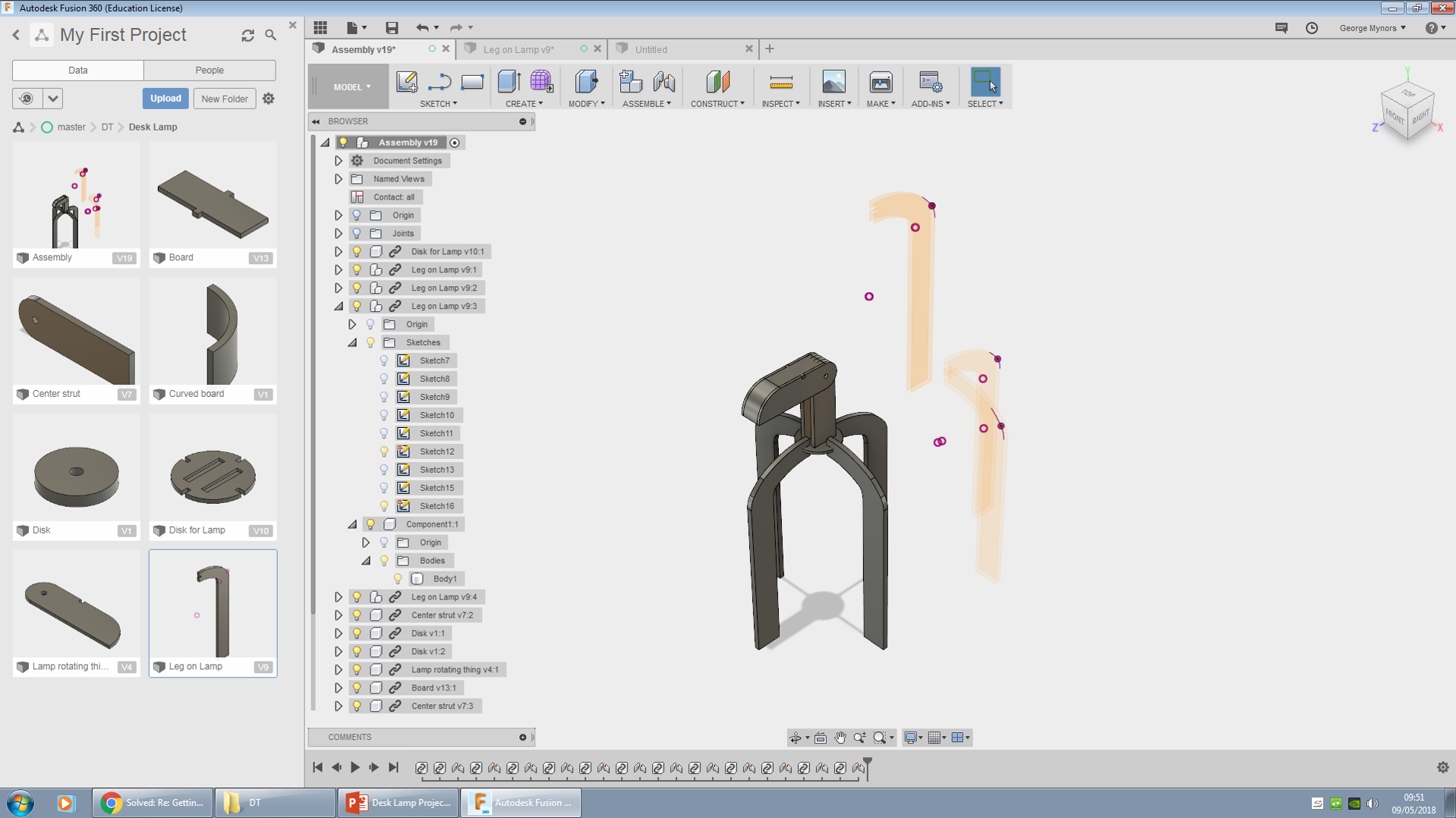This screenshot has width=1456, height=818.
Task: Switch to the People tab
Action: click(210, 70)
